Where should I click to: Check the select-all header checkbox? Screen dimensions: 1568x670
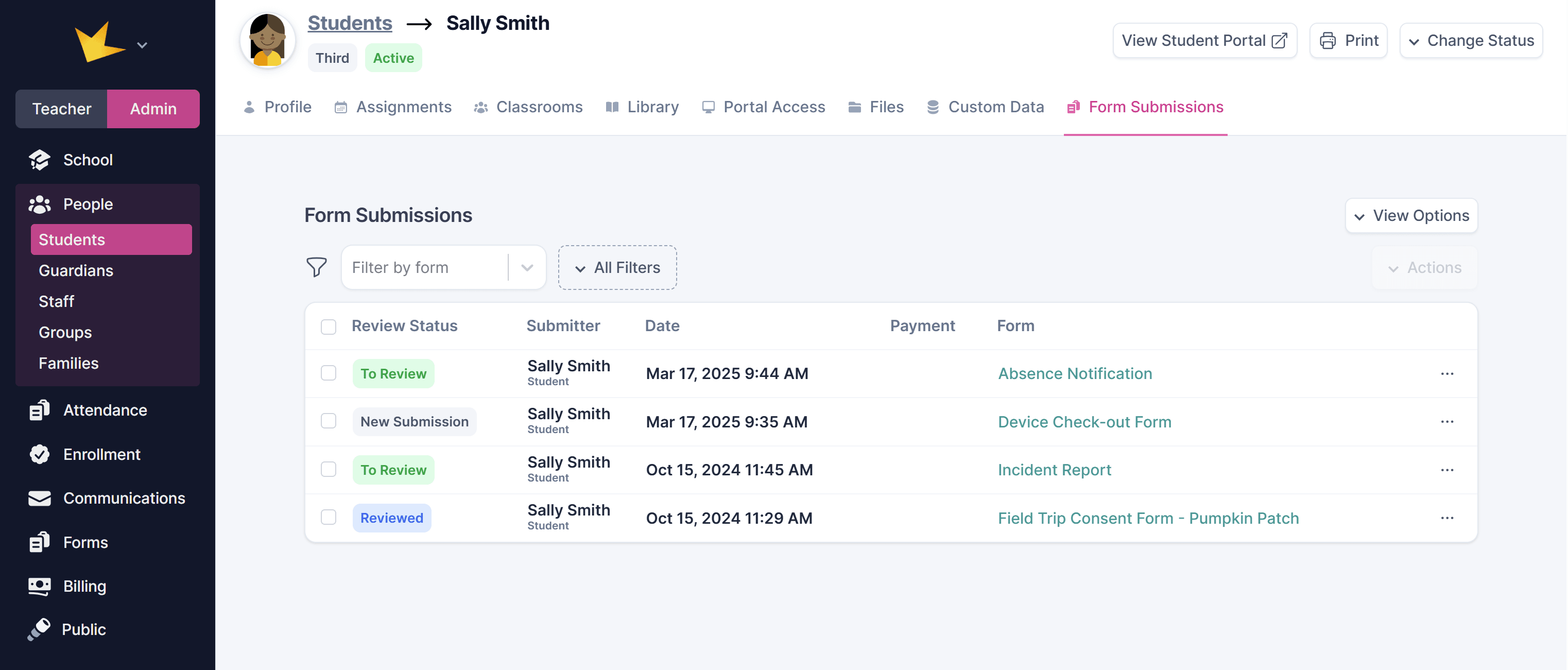point(328,326)
